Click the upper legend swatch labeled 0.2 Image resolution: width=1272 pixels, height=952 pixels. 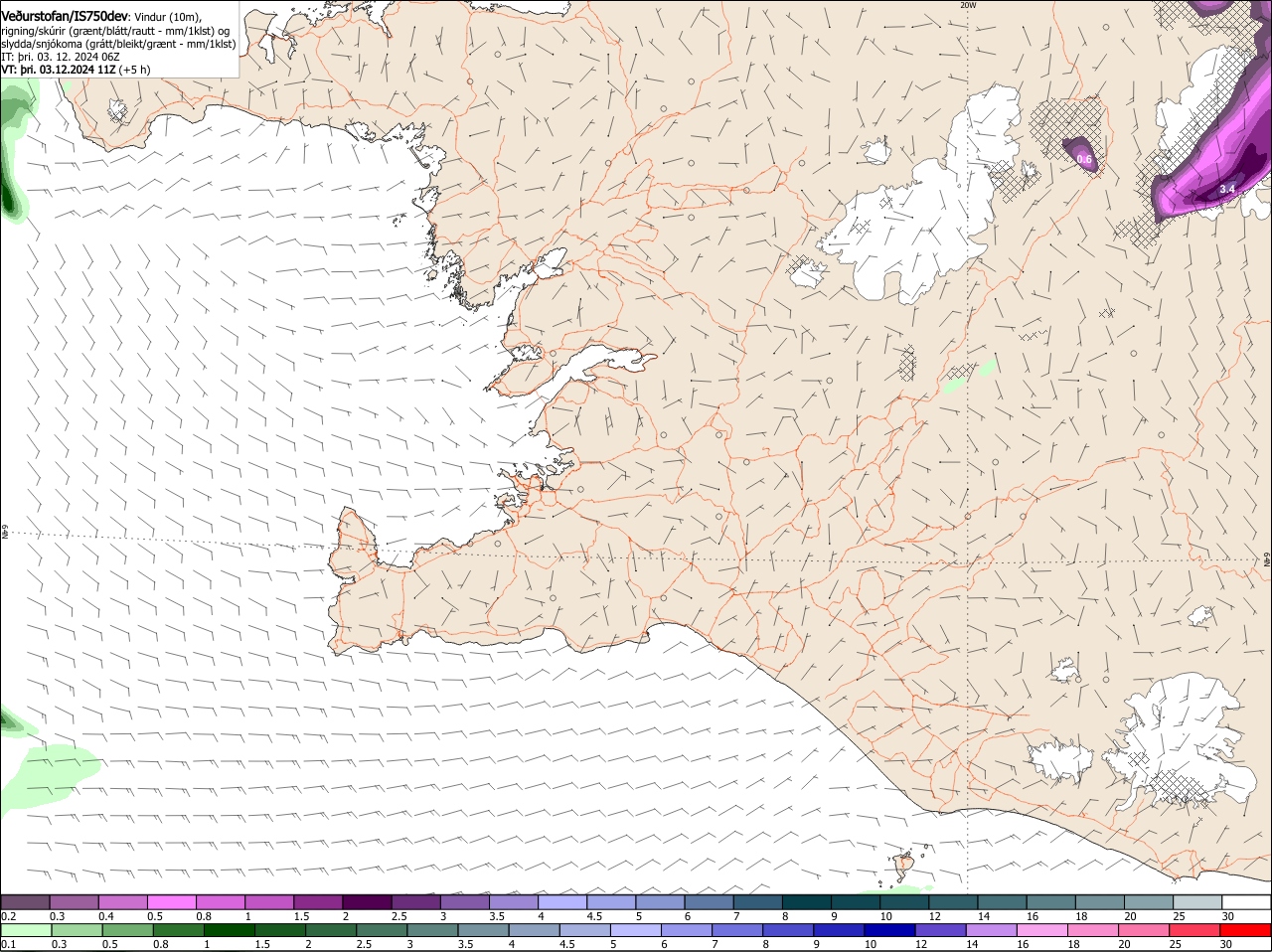pos(25,902)
